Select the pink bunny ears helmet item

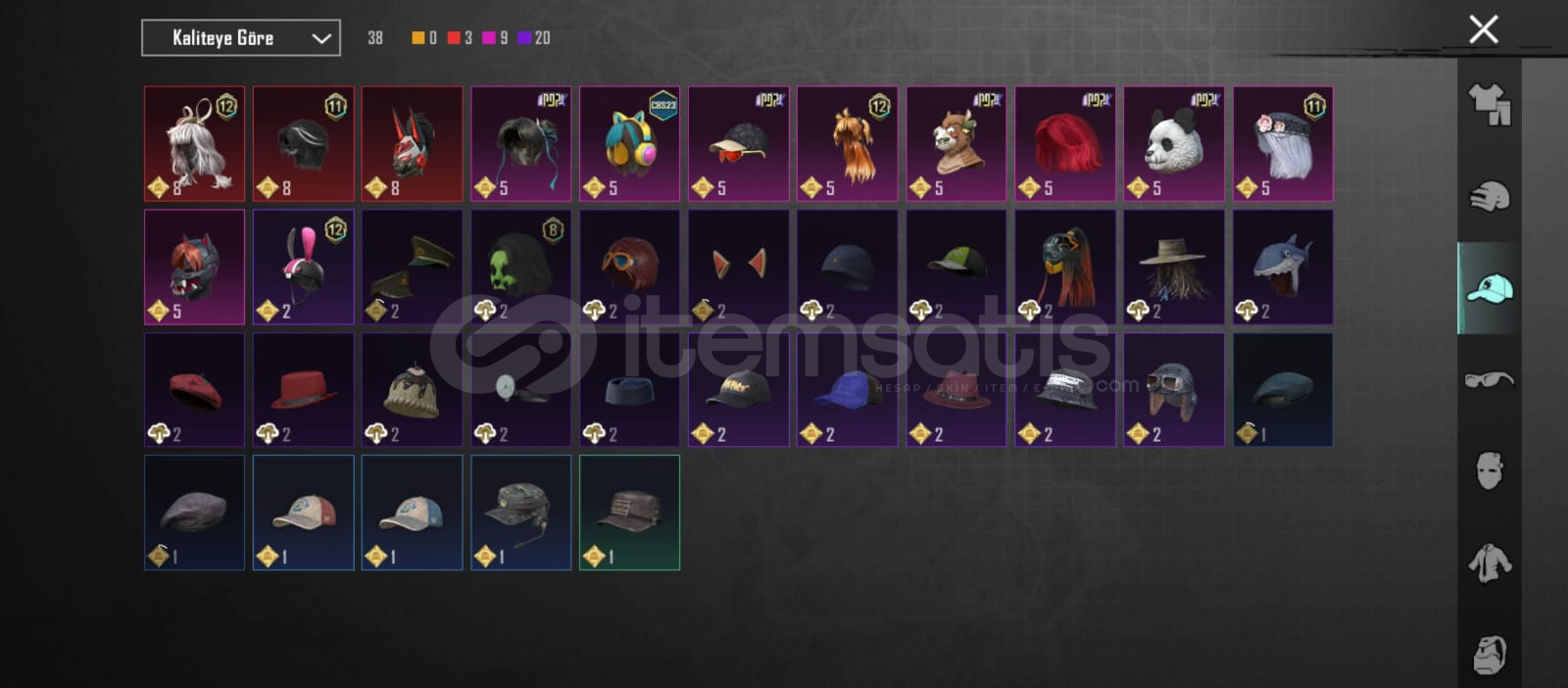(x=303, y=267)
